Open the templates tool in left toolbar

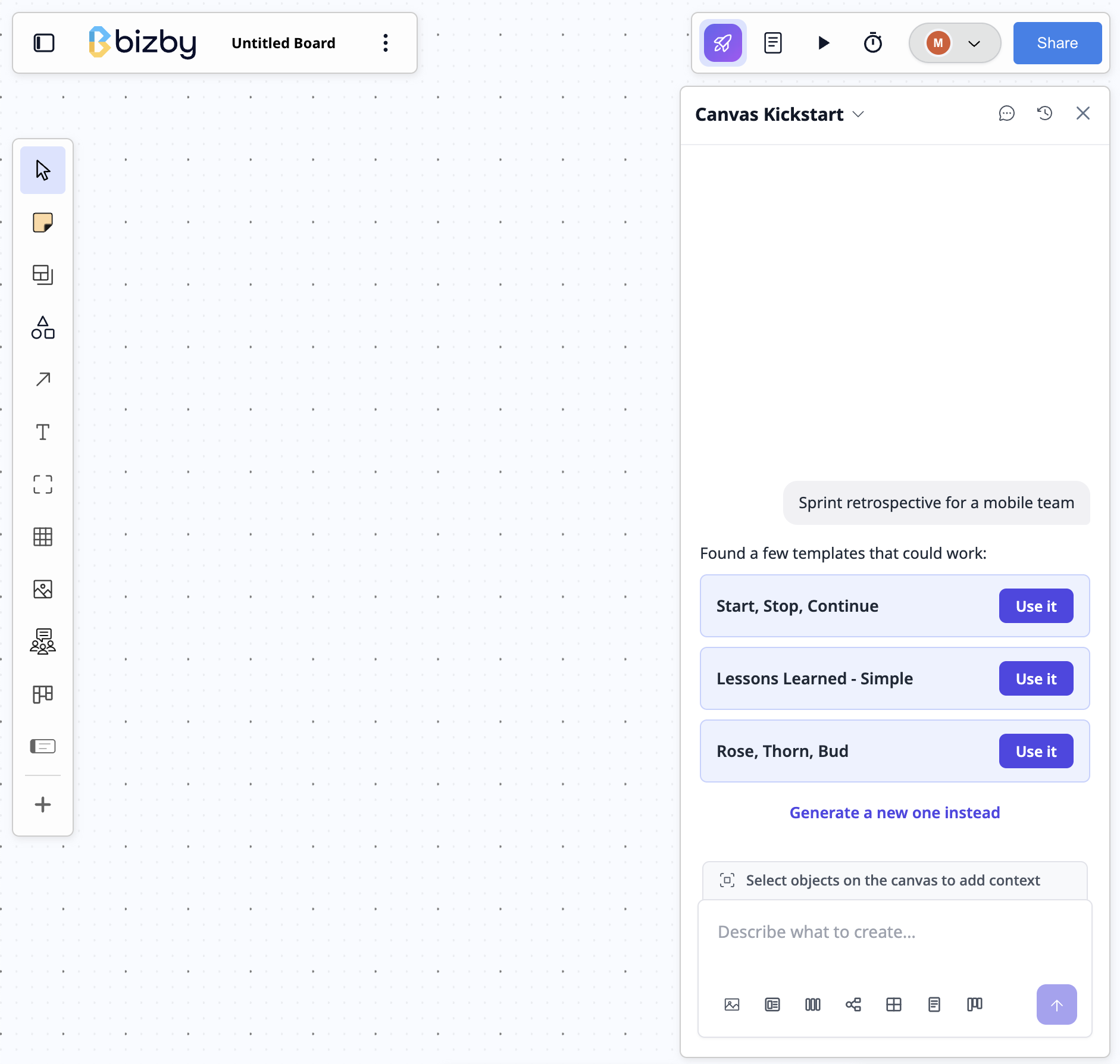43,275
